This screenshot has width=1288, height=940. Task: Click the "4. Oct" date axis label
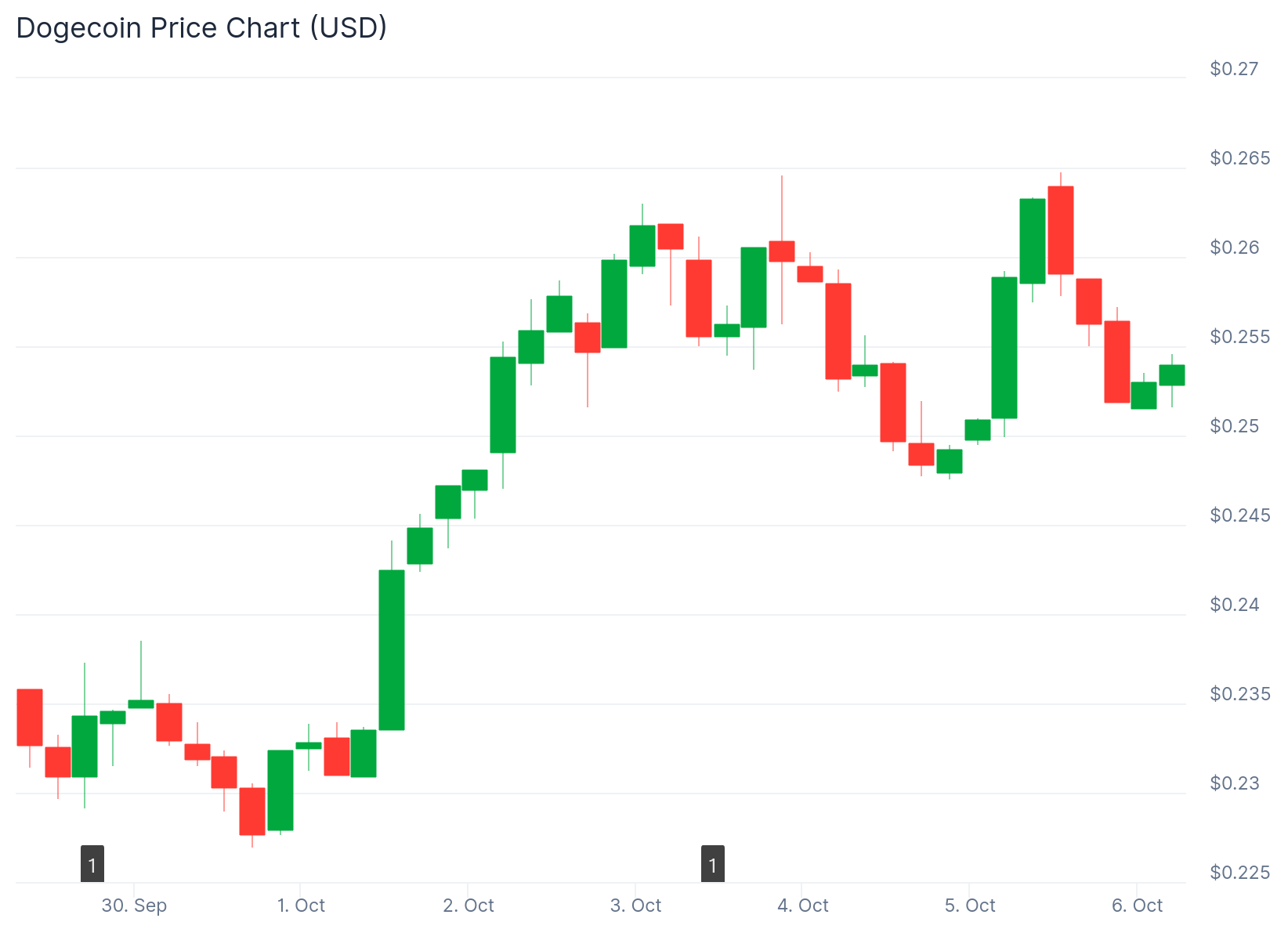pos(802,906)
